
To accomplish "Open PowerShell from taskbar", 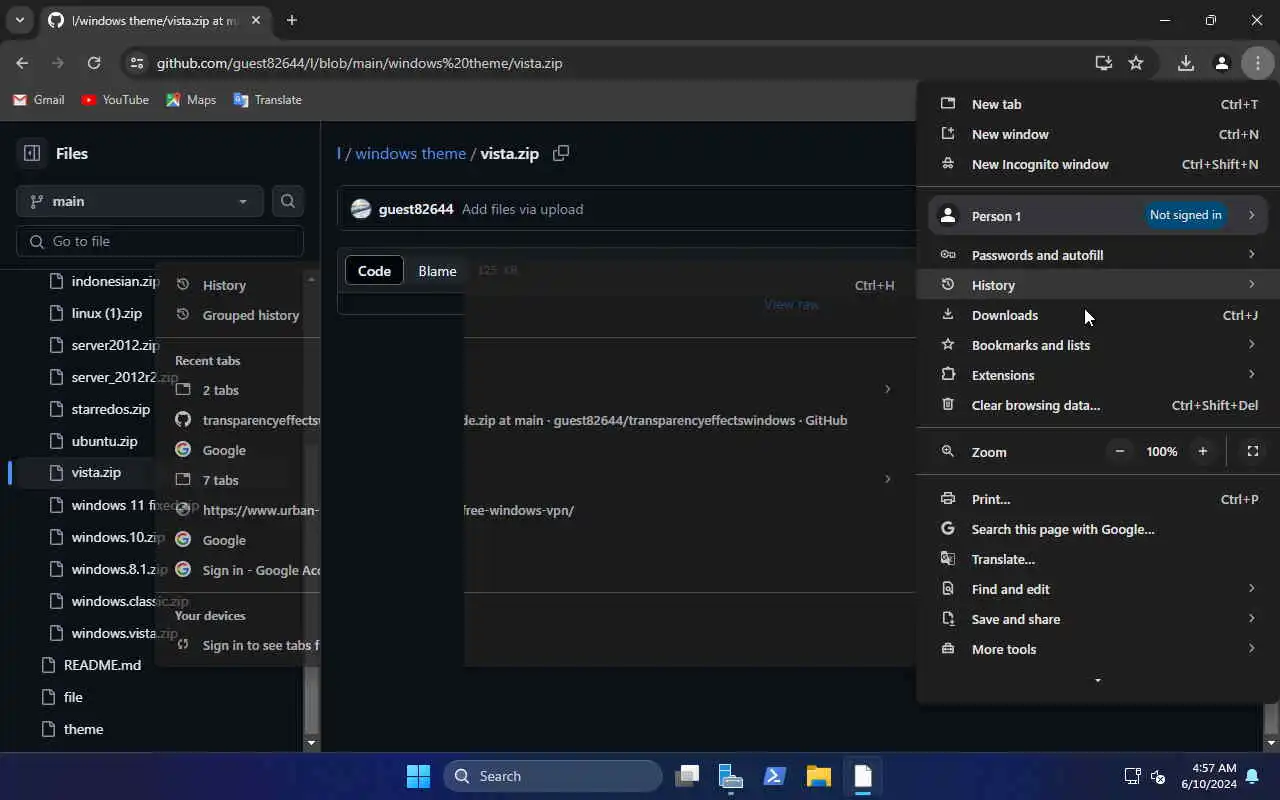I will point(775,776).
